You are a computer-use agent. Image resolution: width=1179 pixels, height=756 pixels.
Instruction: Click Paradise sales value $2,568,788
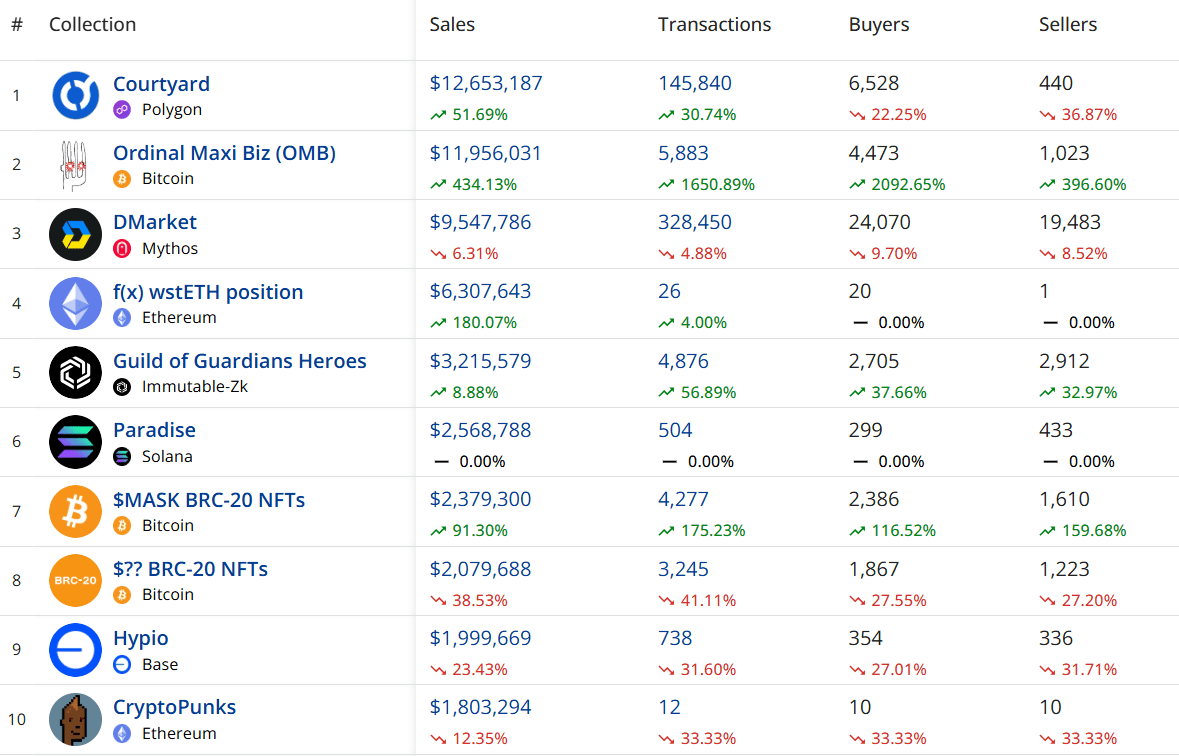tap(480, 430)
